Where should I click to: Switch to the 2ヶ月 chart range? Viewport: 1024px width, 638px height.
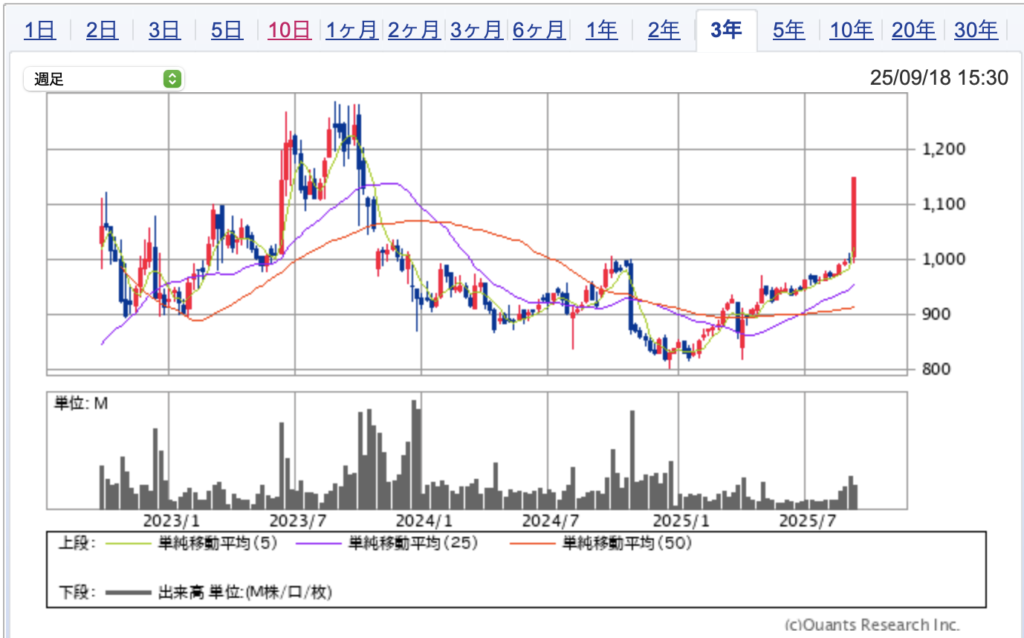click(414, 30)
